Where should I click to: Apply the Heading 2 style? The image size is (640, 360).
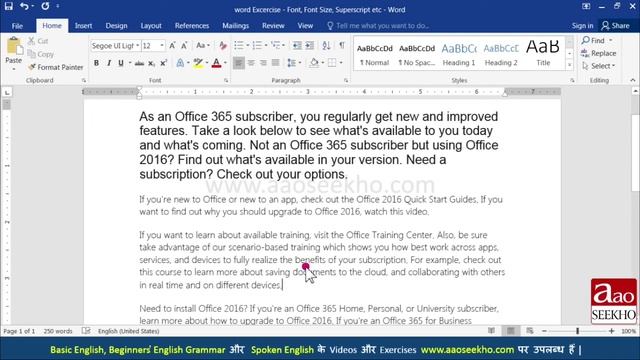click(x=501, y=54)
